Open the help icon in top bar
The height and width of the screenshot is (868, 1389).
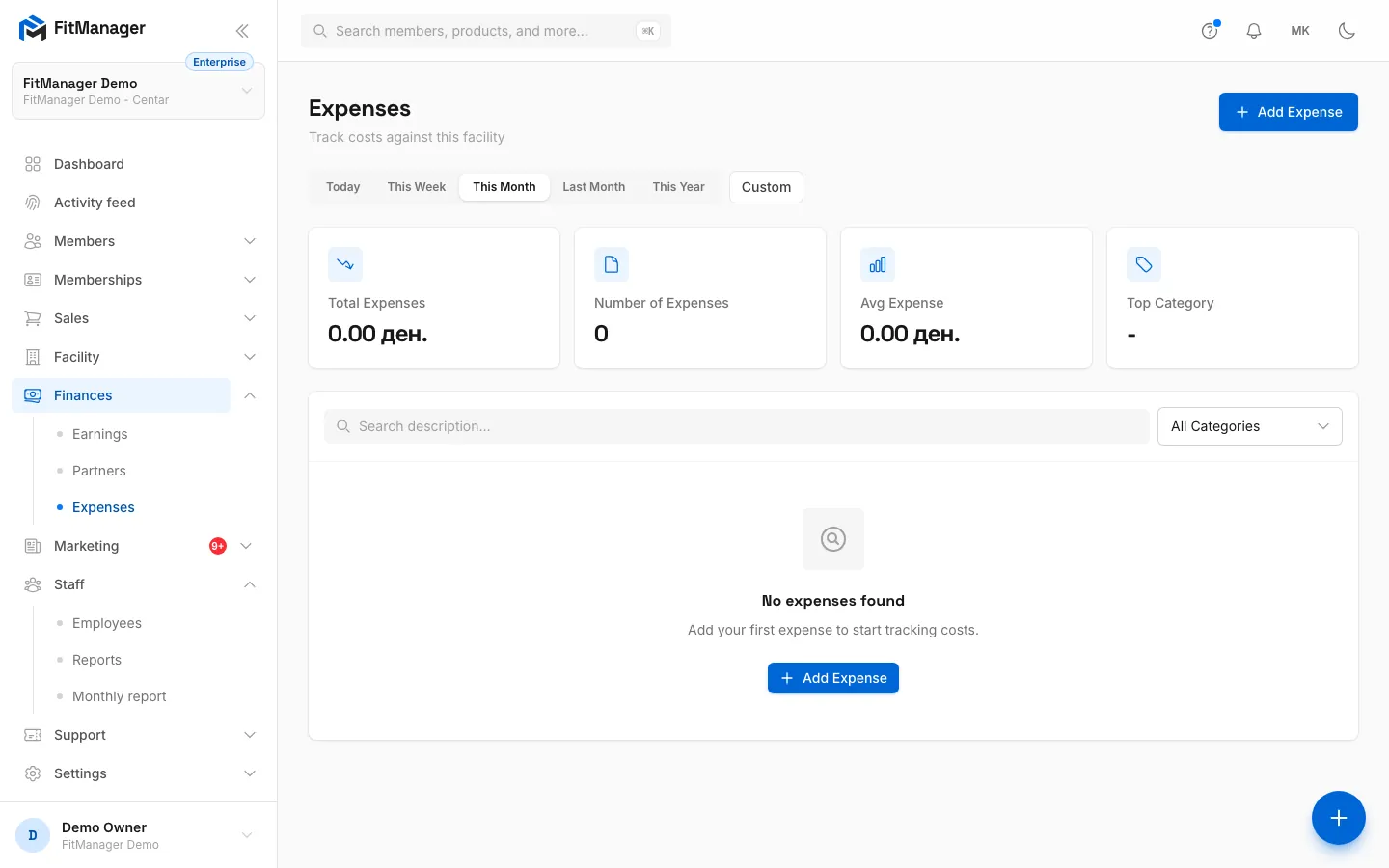1210,31
